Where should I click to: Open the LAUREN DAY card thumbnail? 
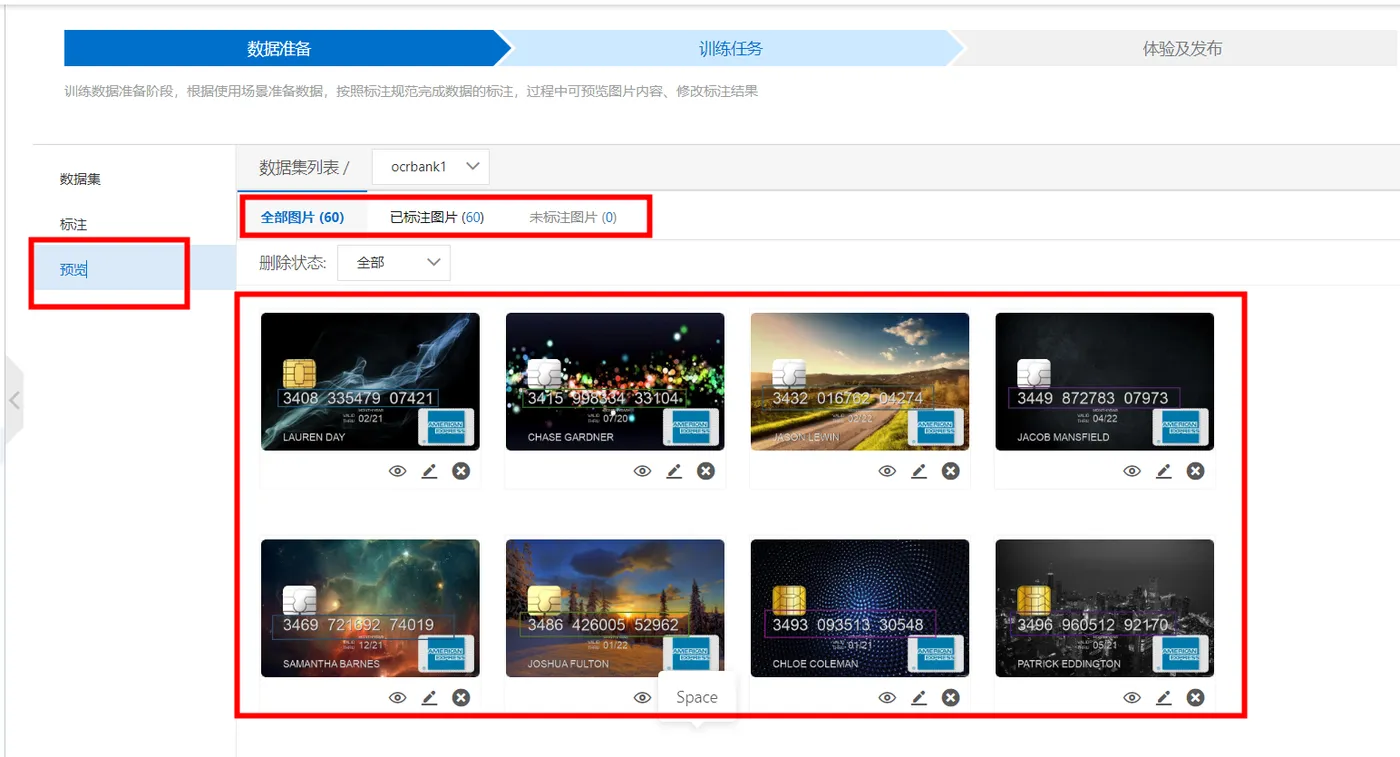tap(370, 382)
